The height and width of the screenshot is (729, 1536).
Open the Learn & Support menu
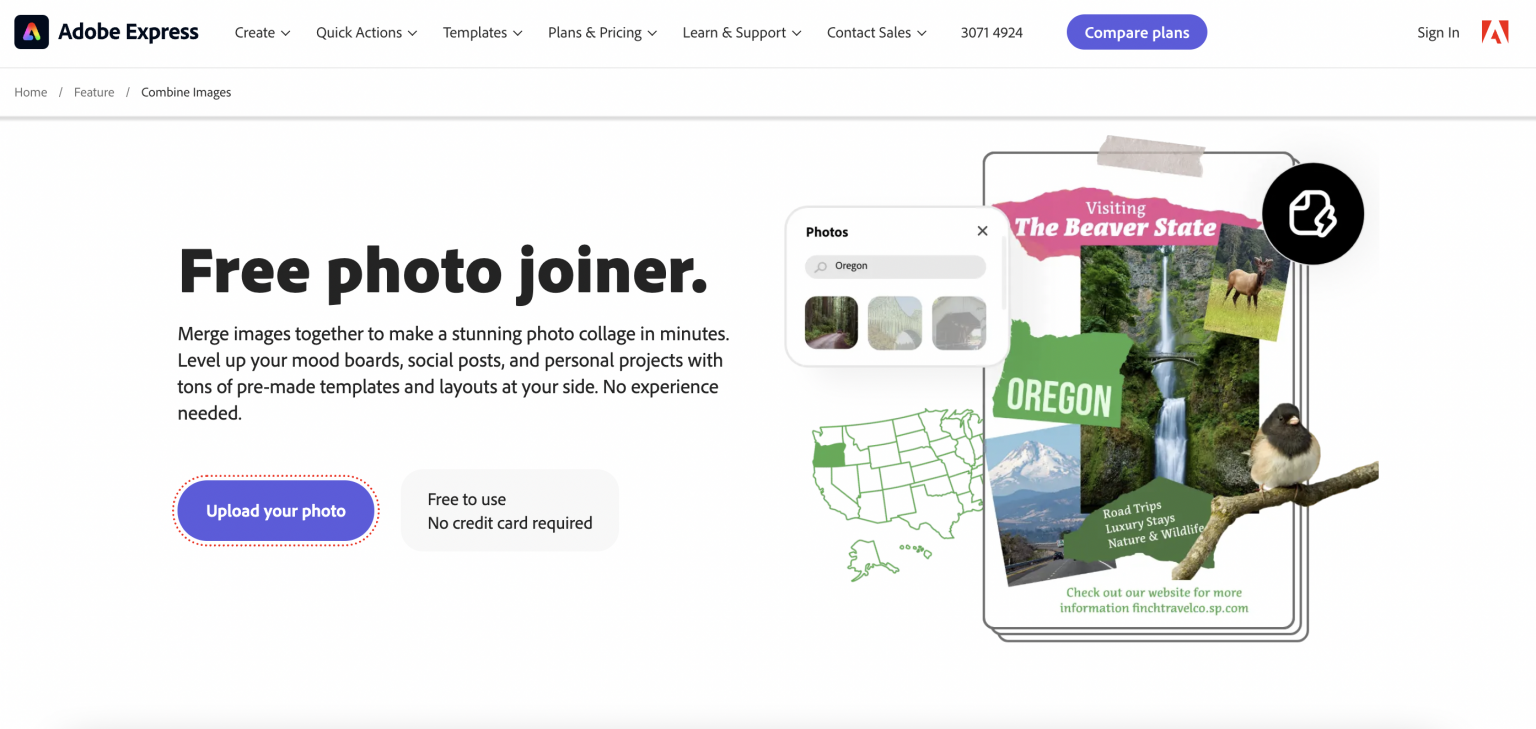742,33
